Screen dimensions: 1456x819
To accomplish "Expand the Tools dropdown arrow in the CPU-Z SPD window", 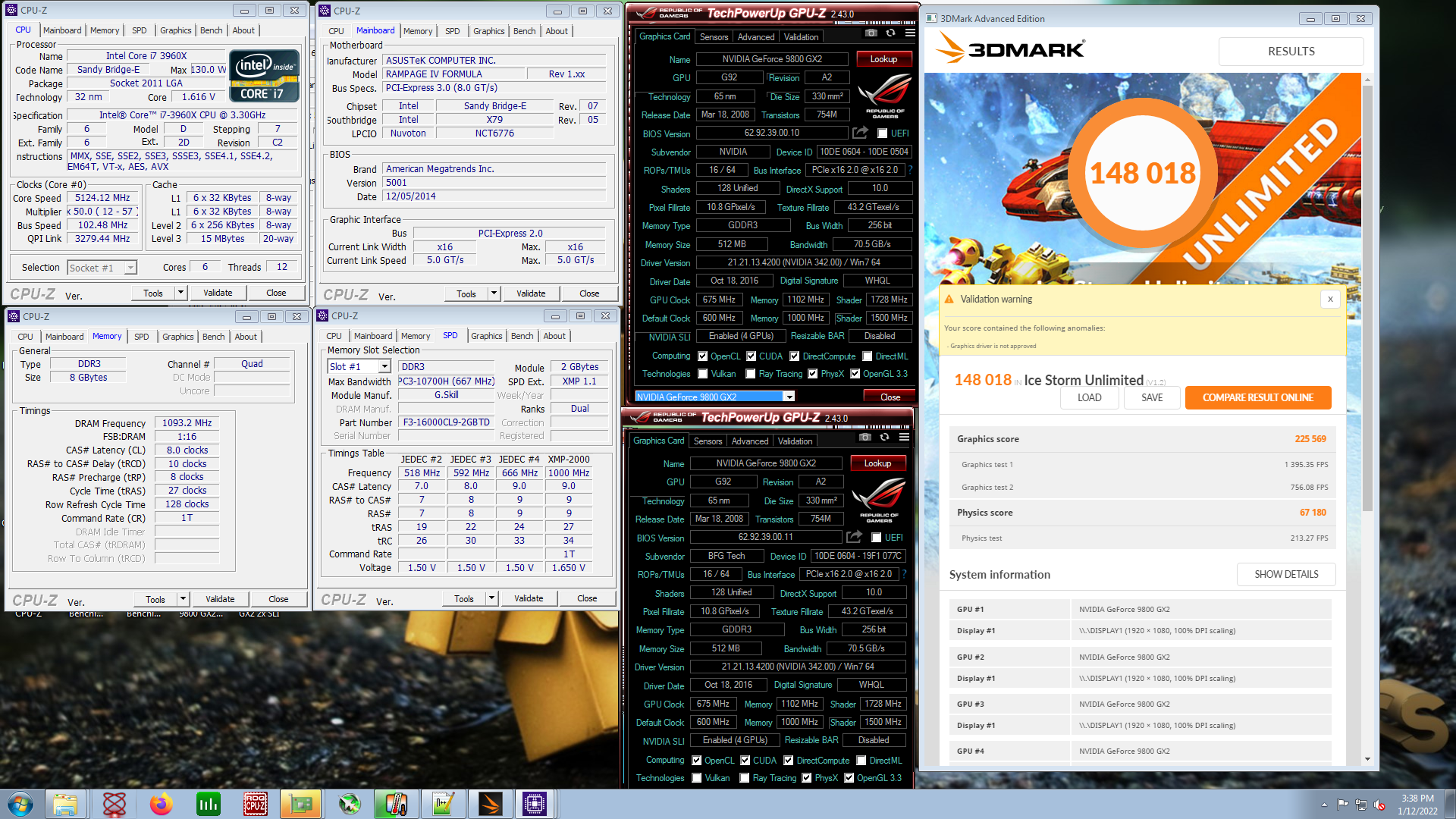I will 491,598.
